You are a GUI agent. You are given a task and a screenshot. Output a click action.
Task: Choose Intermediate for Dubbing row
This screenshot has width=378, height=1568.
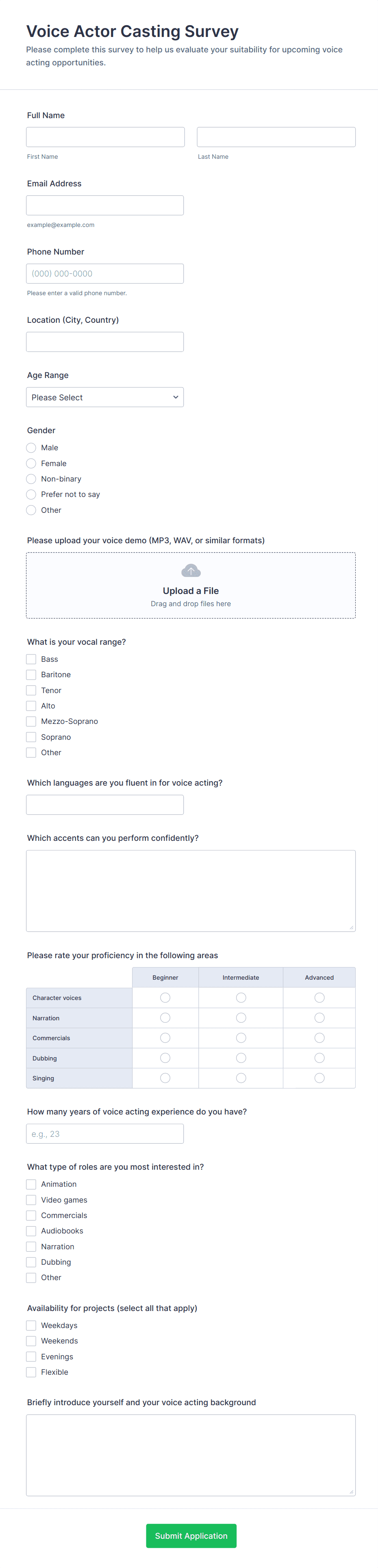[x=241, y=1058]
